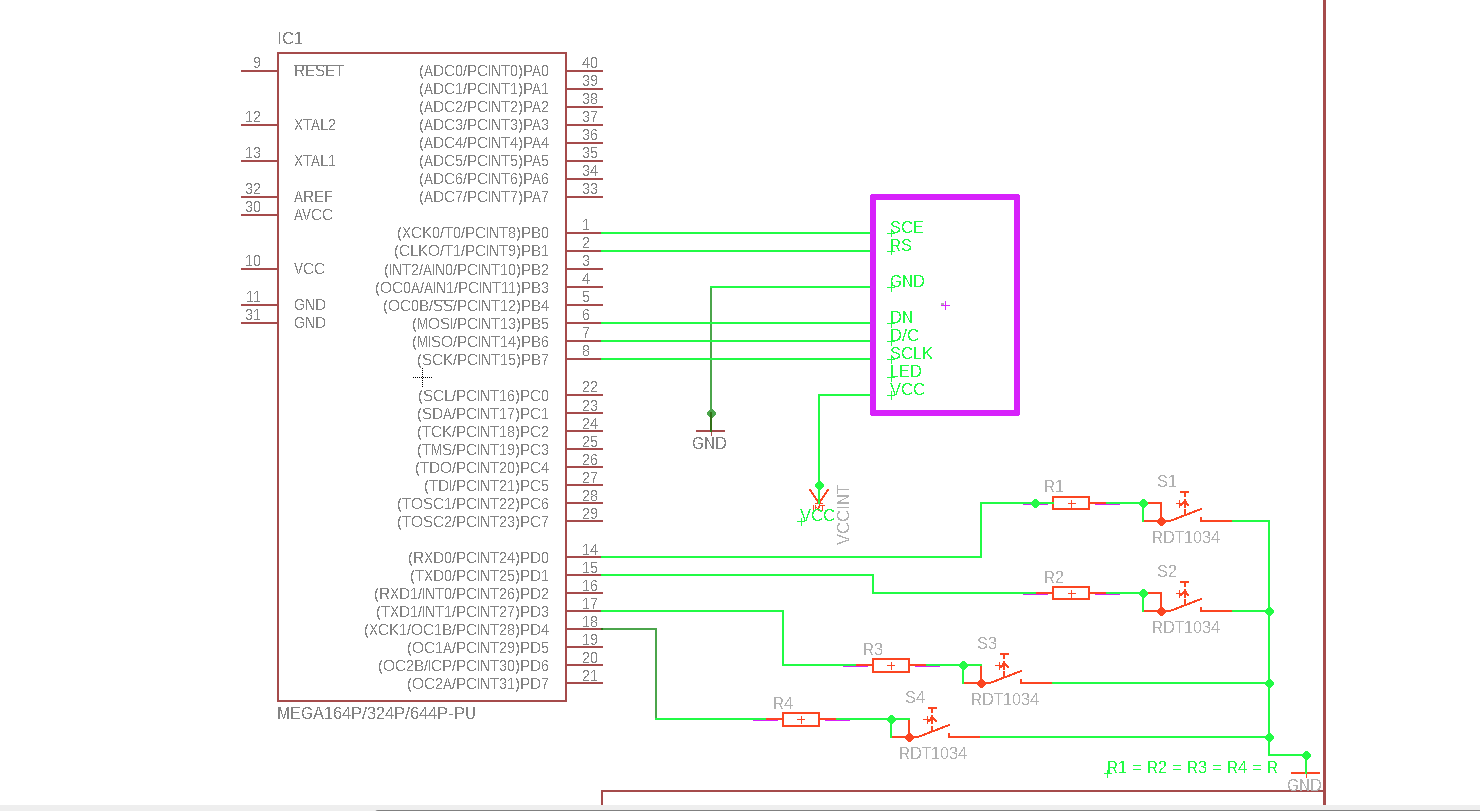1480x811 pixels.
Task: Click the SCE pin label on display
Action: (x=907, y=228)
